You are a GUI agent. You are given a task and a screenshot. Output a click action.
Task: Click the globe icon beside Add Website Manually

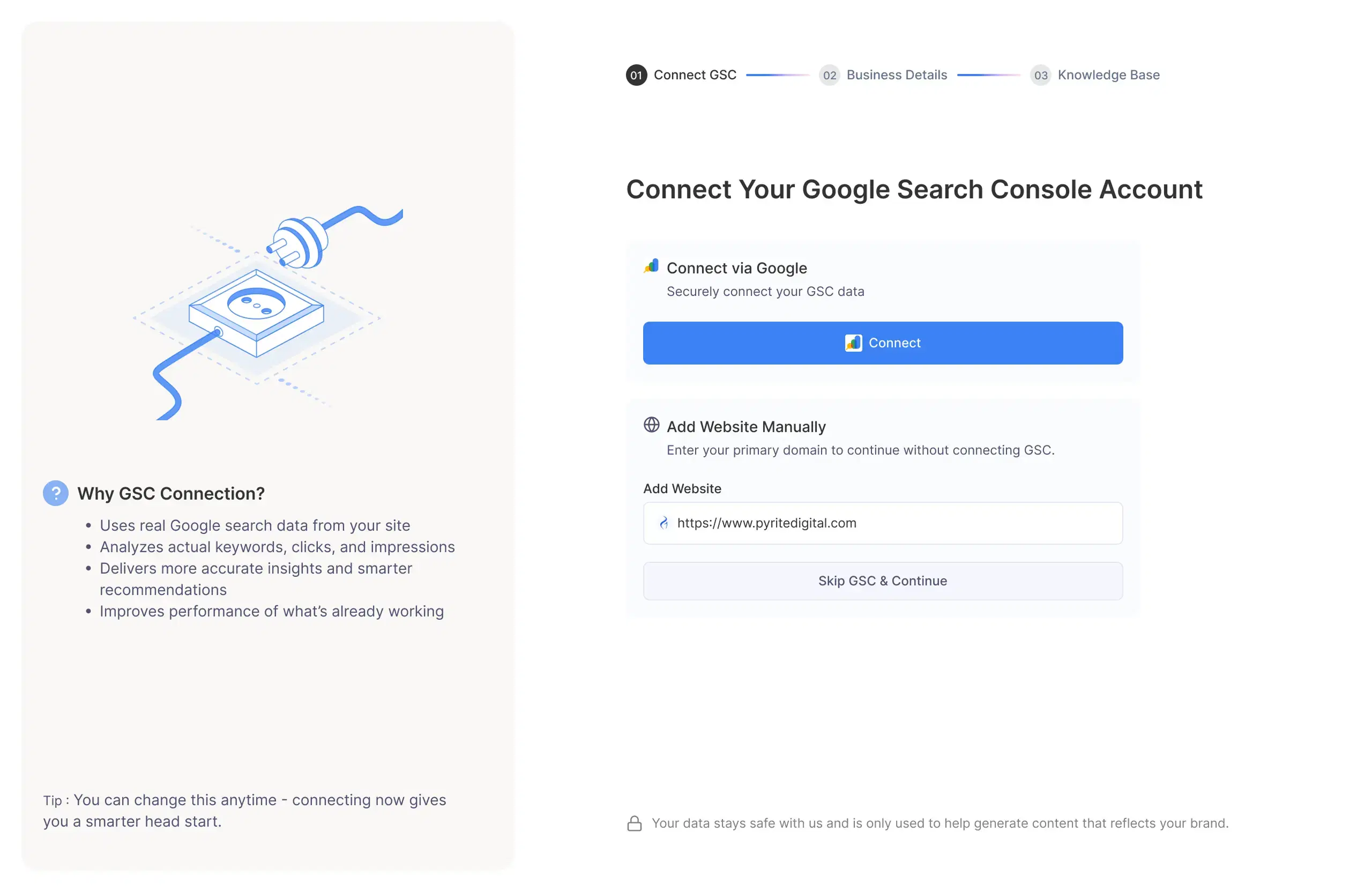[x=652, y=426]
